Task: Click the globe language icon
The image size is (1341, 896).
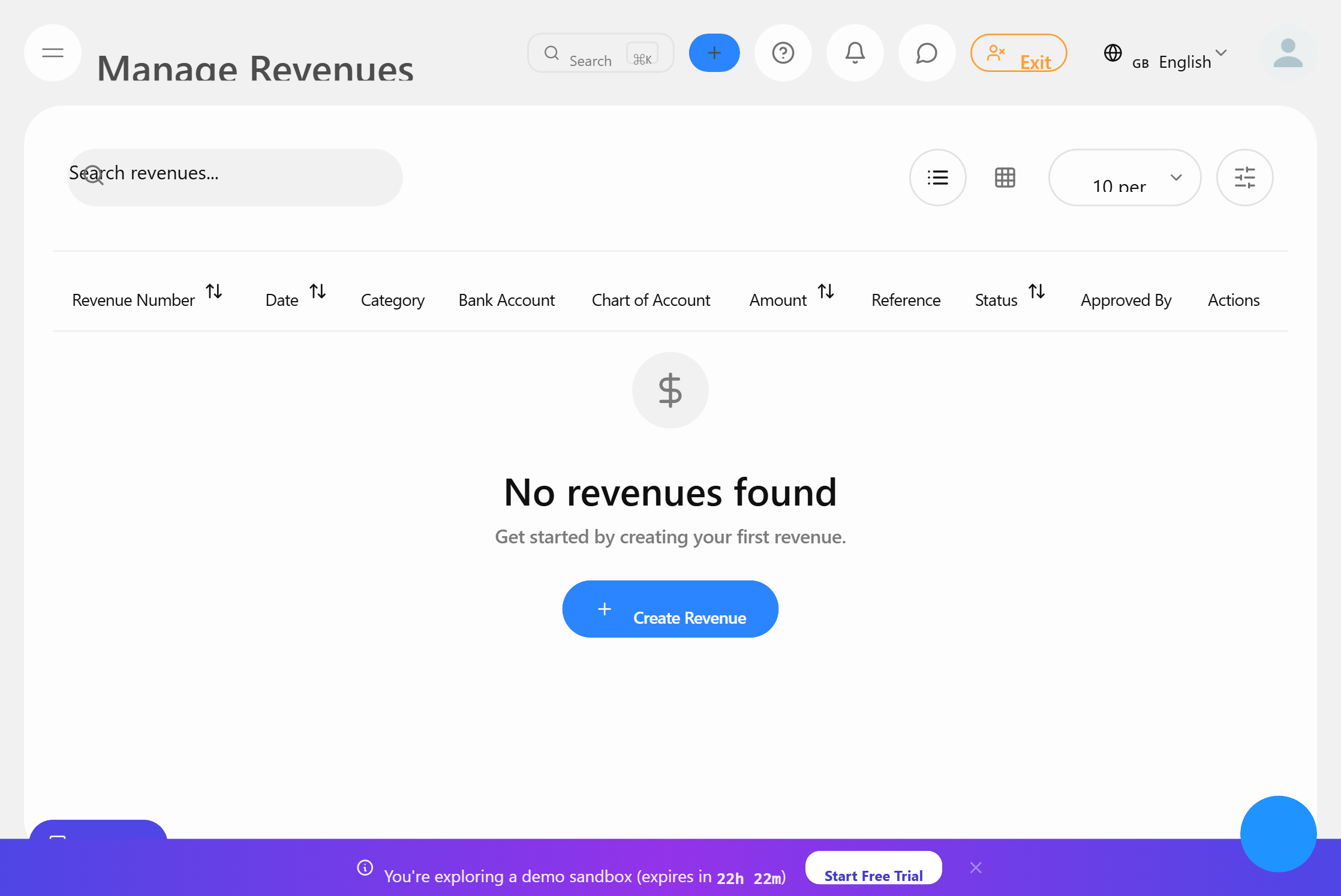Action: (1113, 53)
